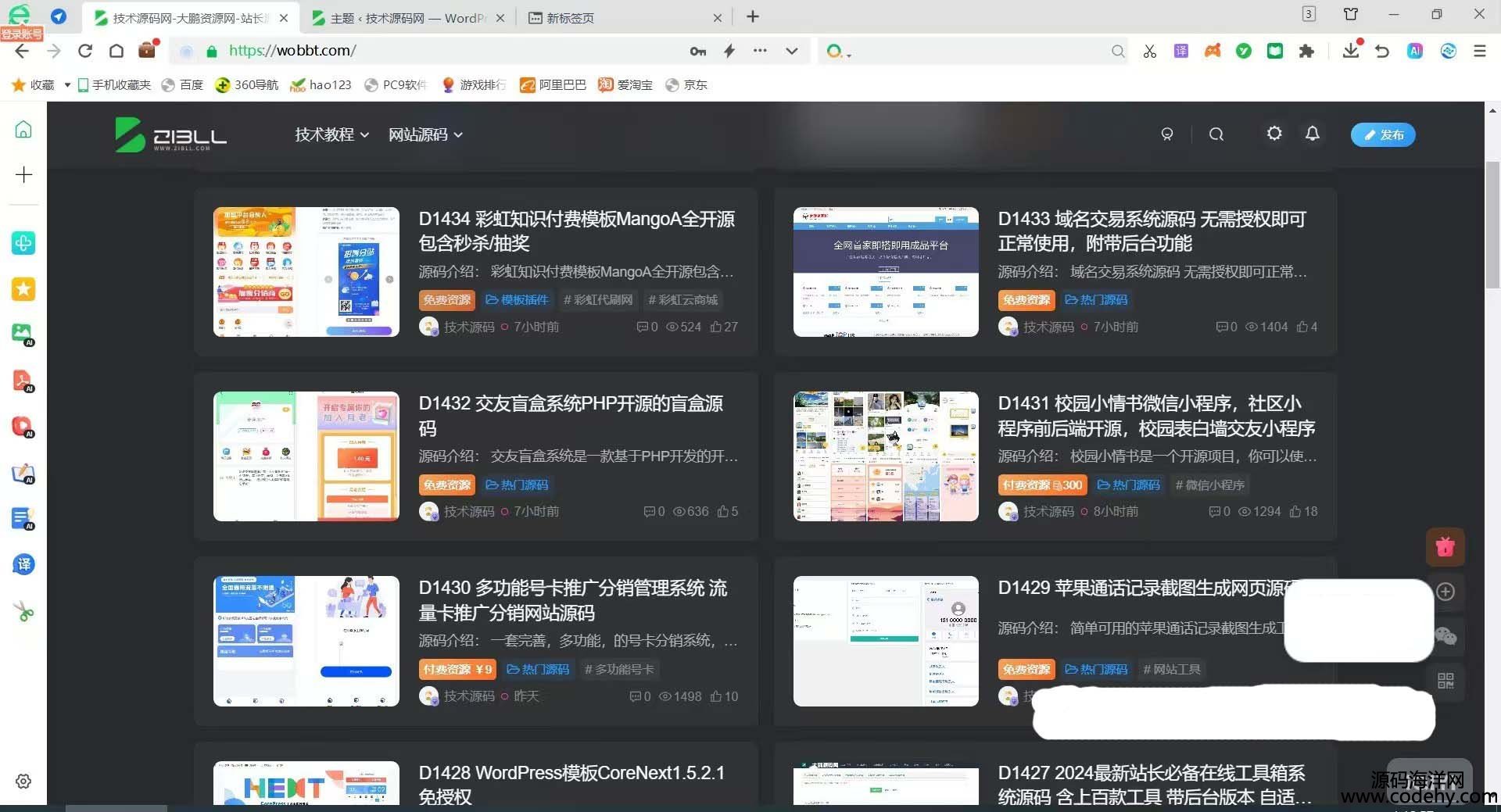Click the sidebar plus add icon
Image resolution: width=1501 pixels, height=812 pixels.
point(23,174)
